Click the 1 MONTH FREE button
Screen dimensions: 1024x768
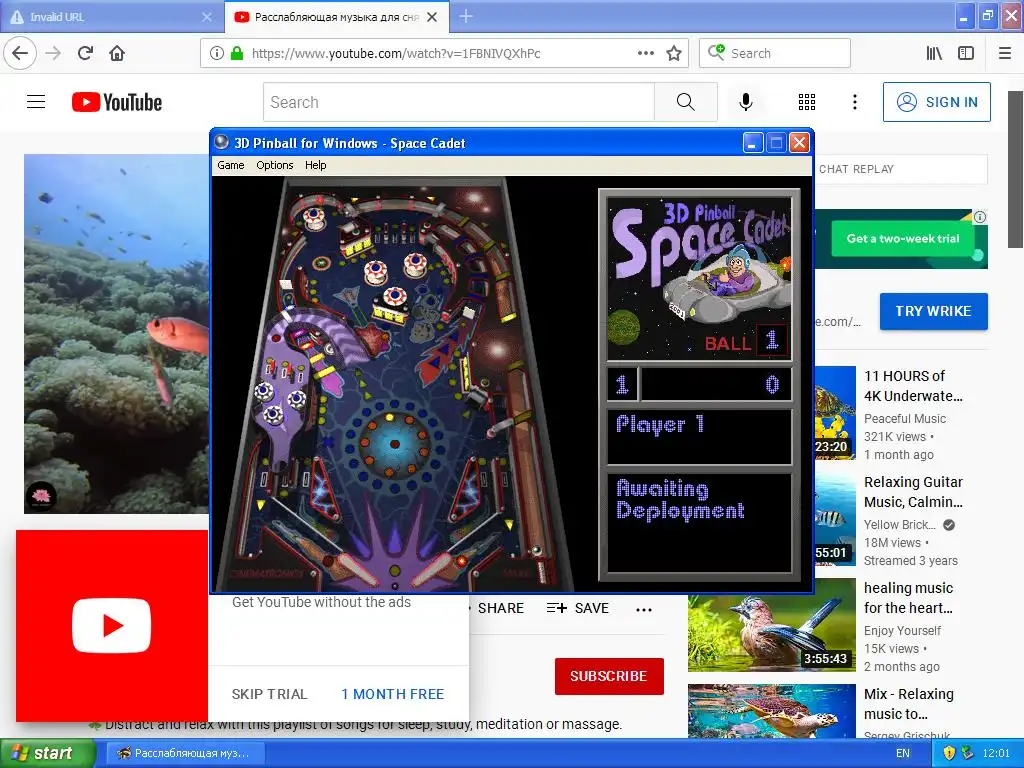point(392,694)
